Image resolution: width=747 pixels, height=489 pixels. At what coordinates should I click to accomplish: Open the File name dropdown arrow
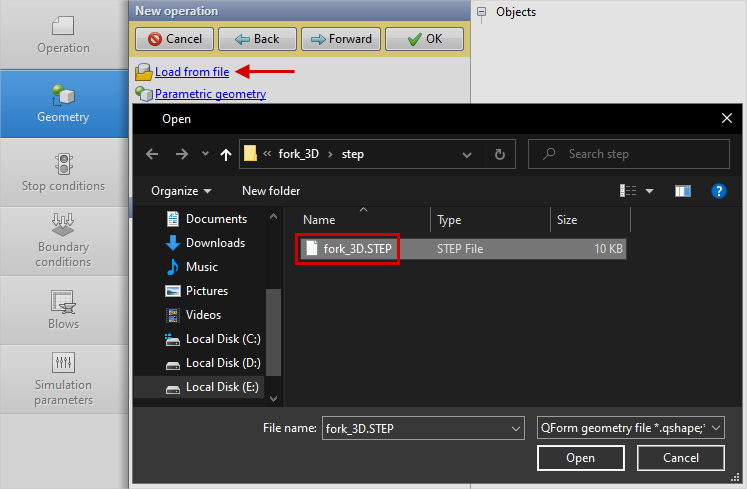515,428
